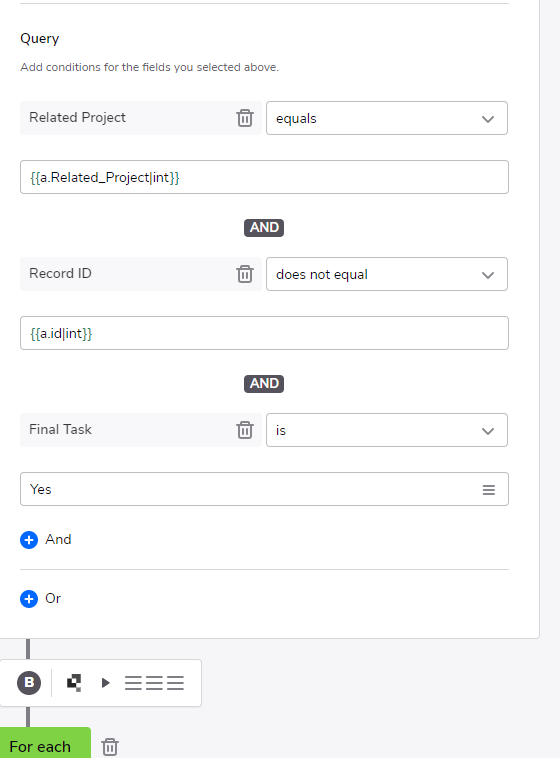
Task: Click the trash icon beside For each
Action: (110, 747)
